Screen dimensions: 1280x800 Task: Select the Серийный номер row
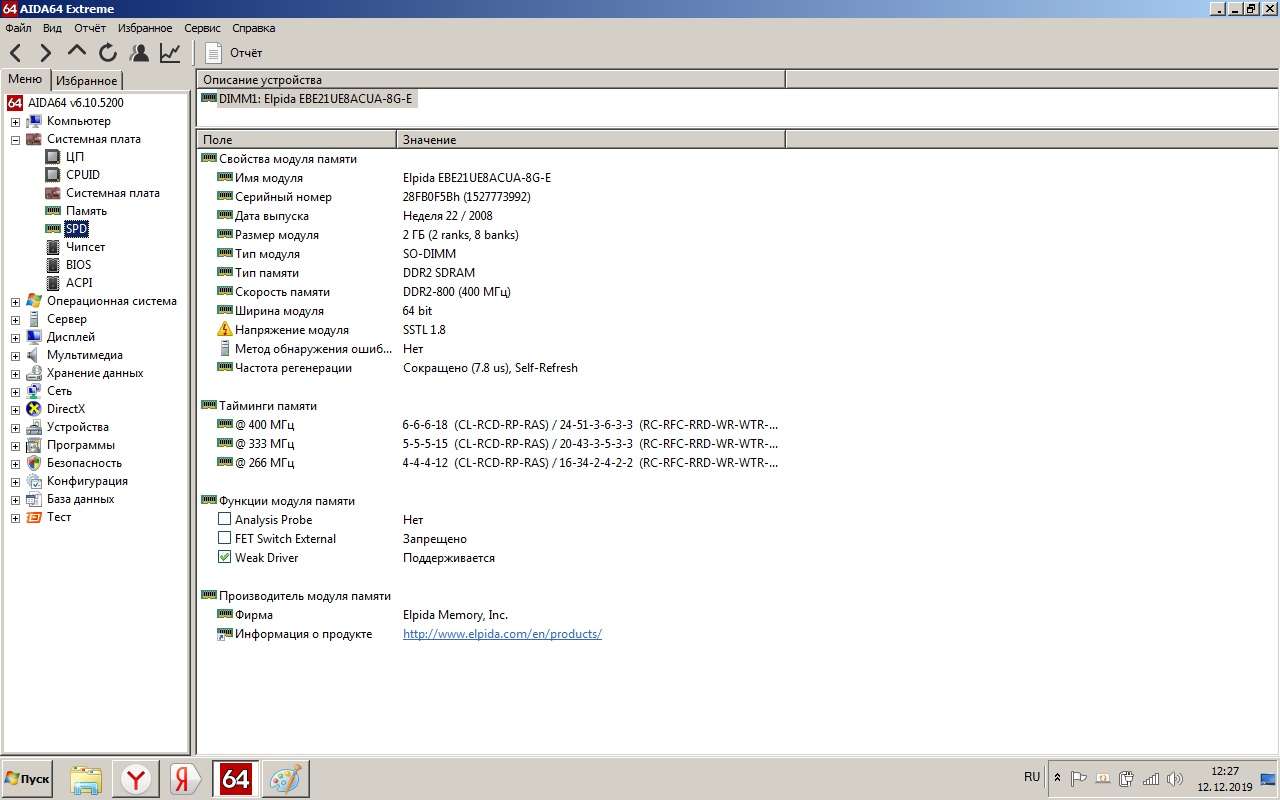coord(490,197)
